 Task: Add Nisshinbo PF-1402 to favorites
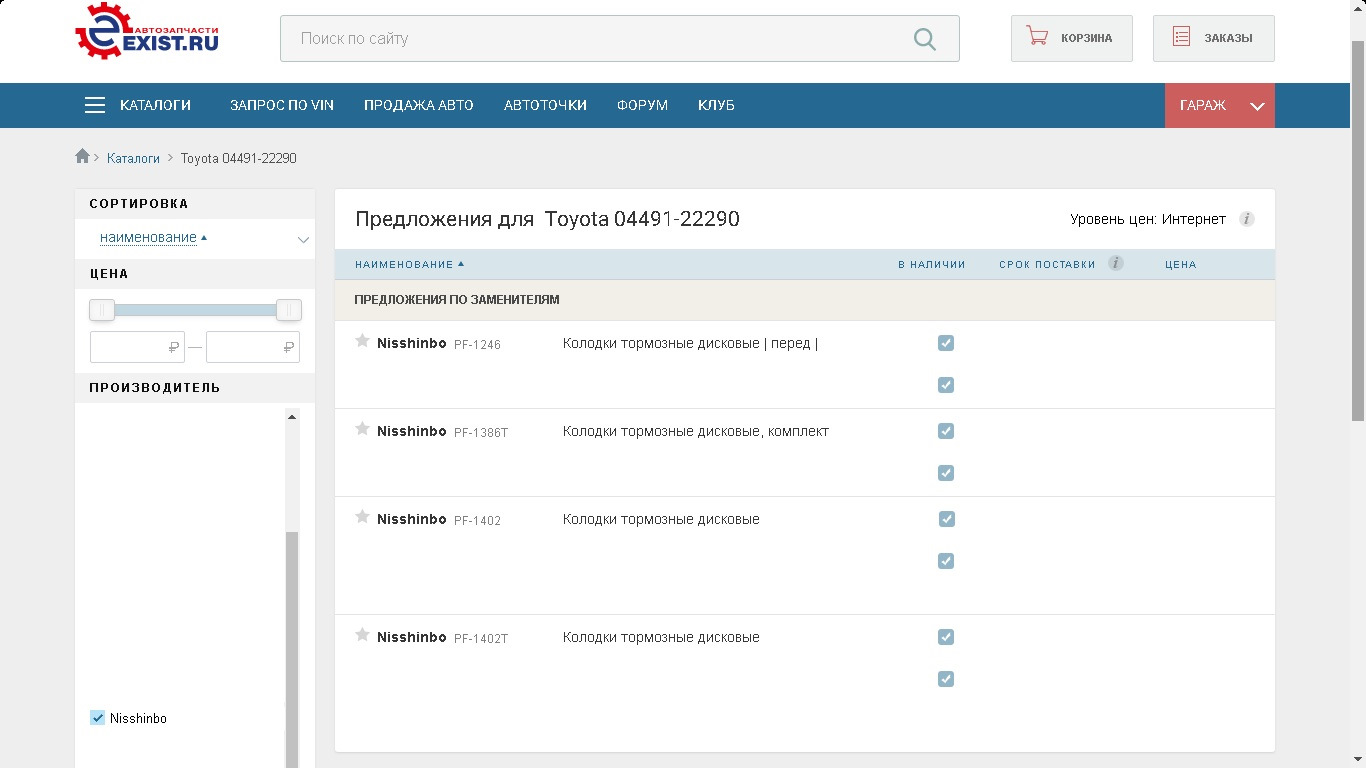tap(362, 518)
